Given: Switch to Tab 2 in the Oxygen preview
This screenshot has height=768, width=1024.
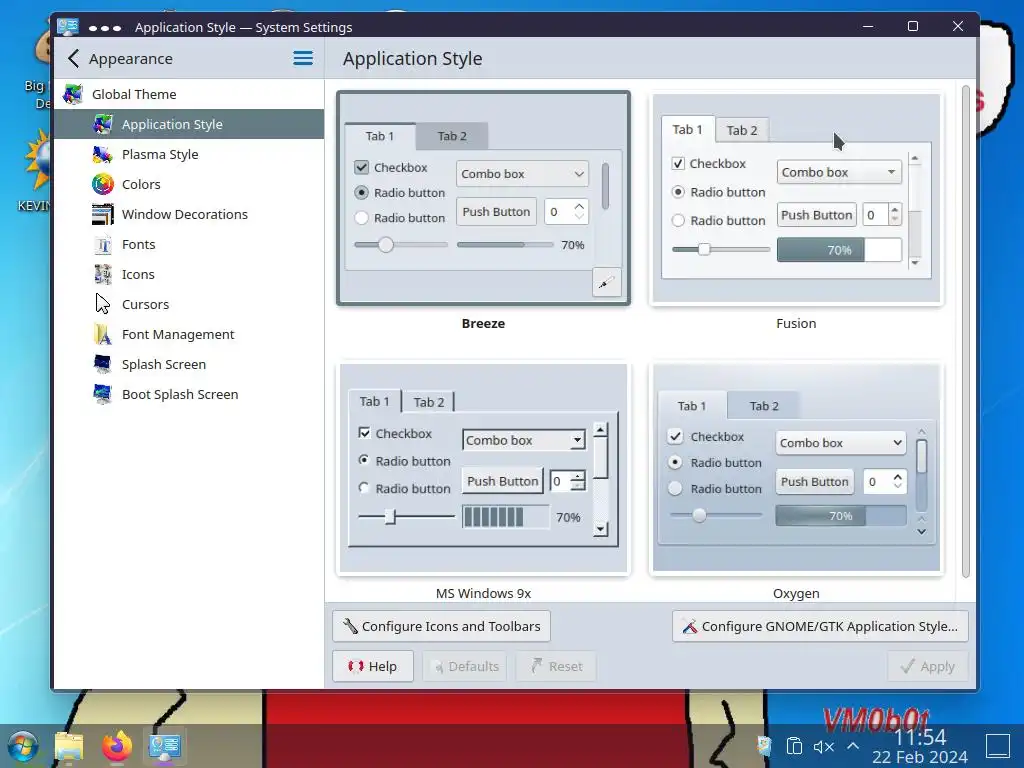Looking at the screenshot, I should click(x=763, y=406).
